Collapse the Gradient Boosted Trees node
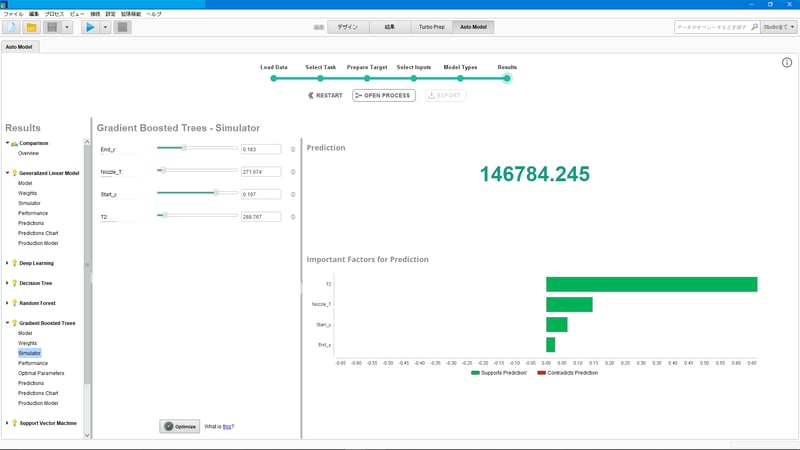 coord(7,323)
